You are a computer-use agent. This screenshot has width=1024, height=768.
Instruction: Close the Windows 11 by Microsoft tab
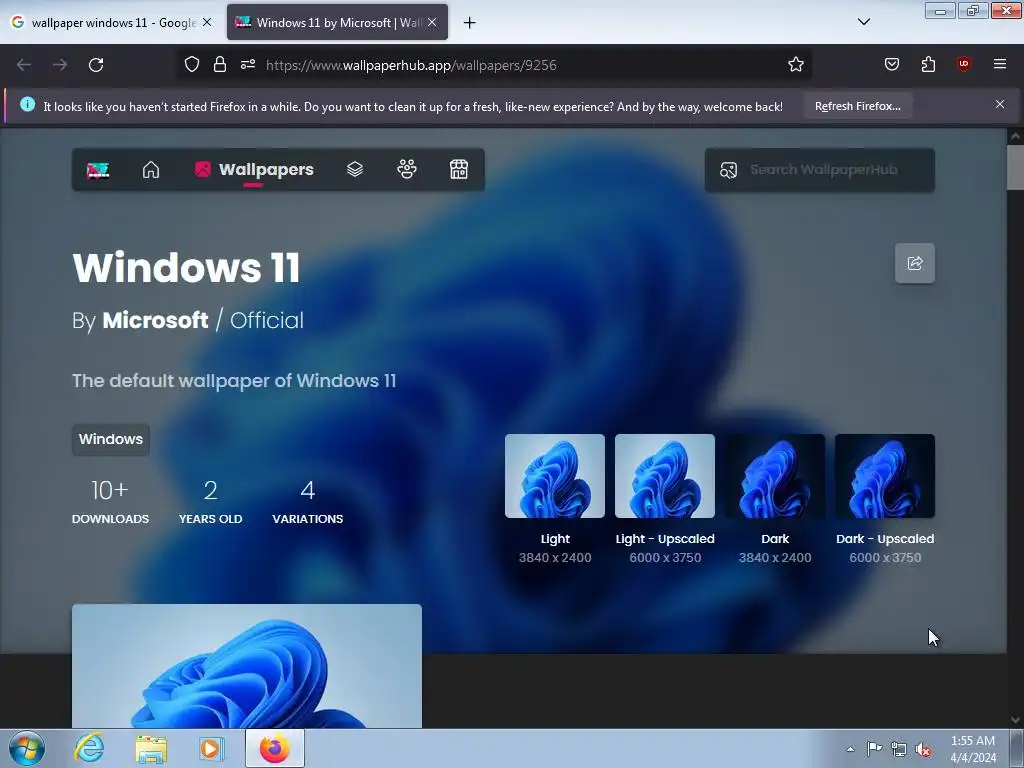432,23
